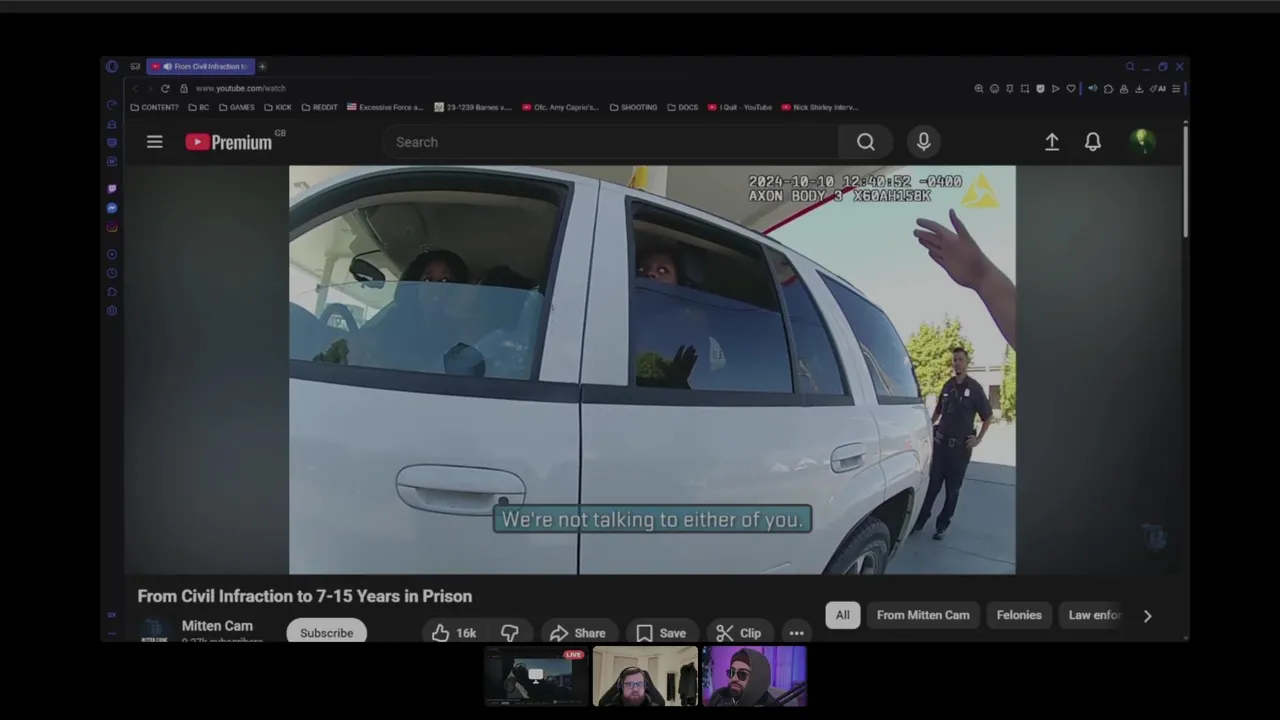Click the browser zoom magnifier icon
Image resolution: width=1280 pixels, height=720 pixels.
tap(979, 88)
